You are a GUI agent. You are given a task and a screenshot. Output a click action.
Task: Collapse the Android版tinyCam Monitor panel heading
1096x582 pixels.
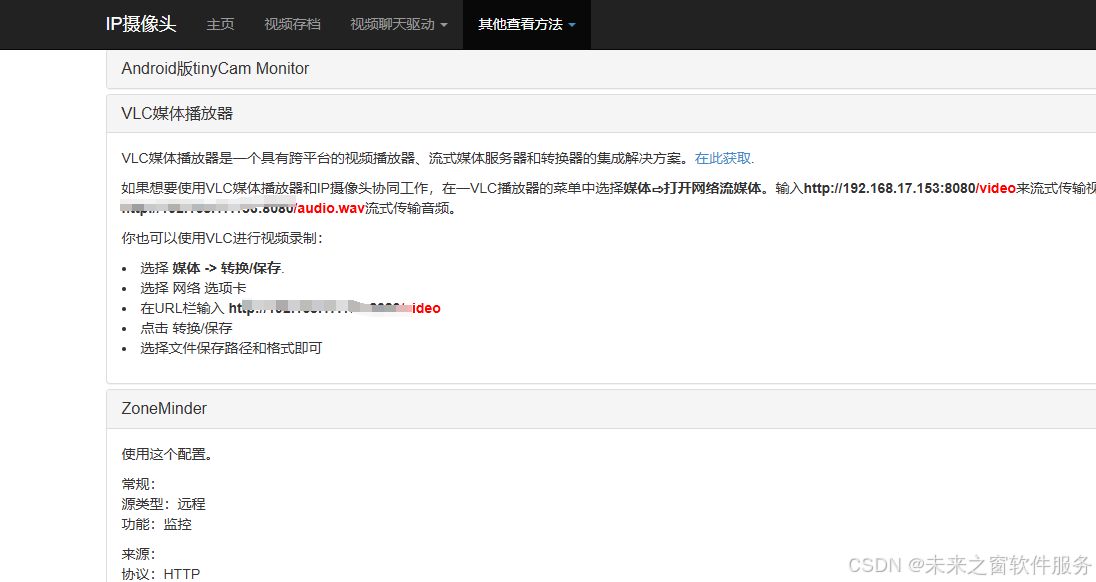[601, 68]
